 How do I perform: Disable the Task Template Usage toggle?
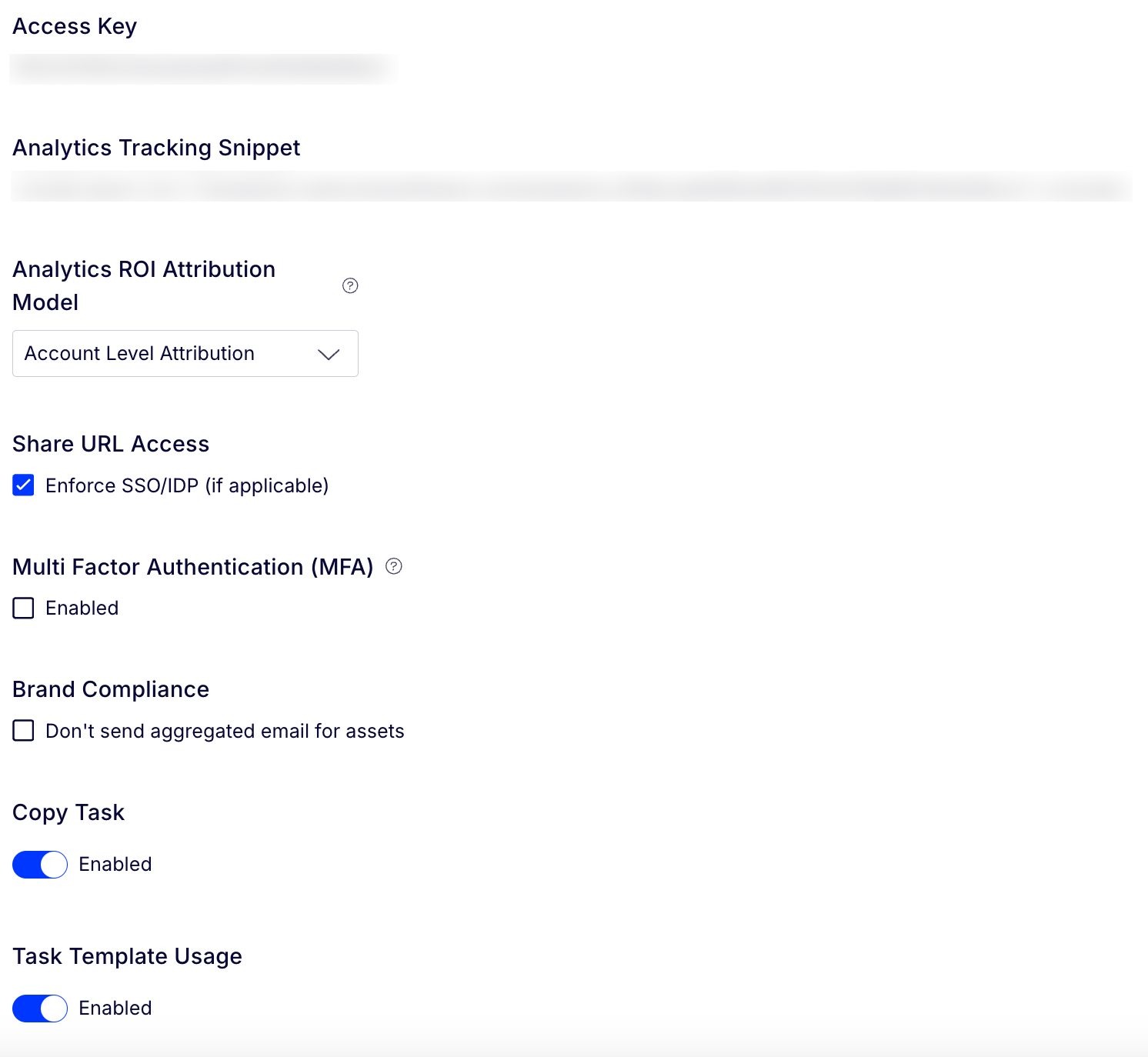click(x=40, y=1009)
